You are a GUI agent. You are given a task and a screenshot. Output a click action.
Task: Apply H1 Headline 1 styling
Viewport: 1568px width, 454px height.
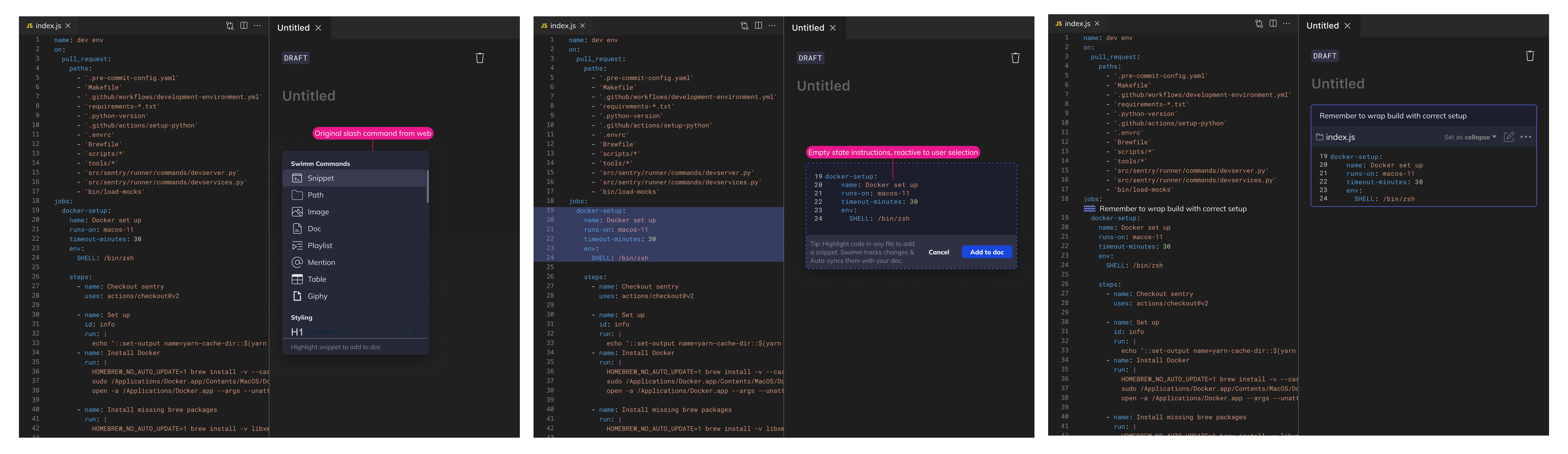[297, 332]
